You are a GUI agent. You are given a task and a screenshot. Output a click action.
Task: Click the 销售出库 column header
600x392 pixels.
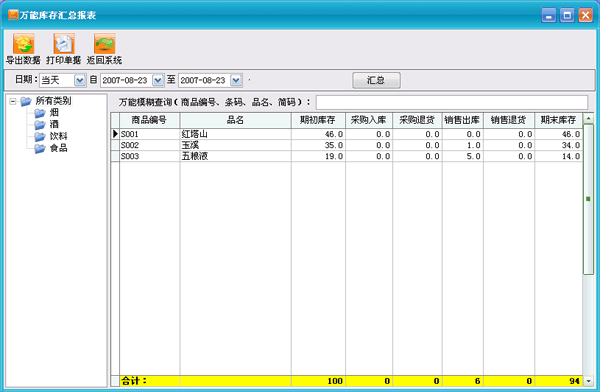point(463,120)
